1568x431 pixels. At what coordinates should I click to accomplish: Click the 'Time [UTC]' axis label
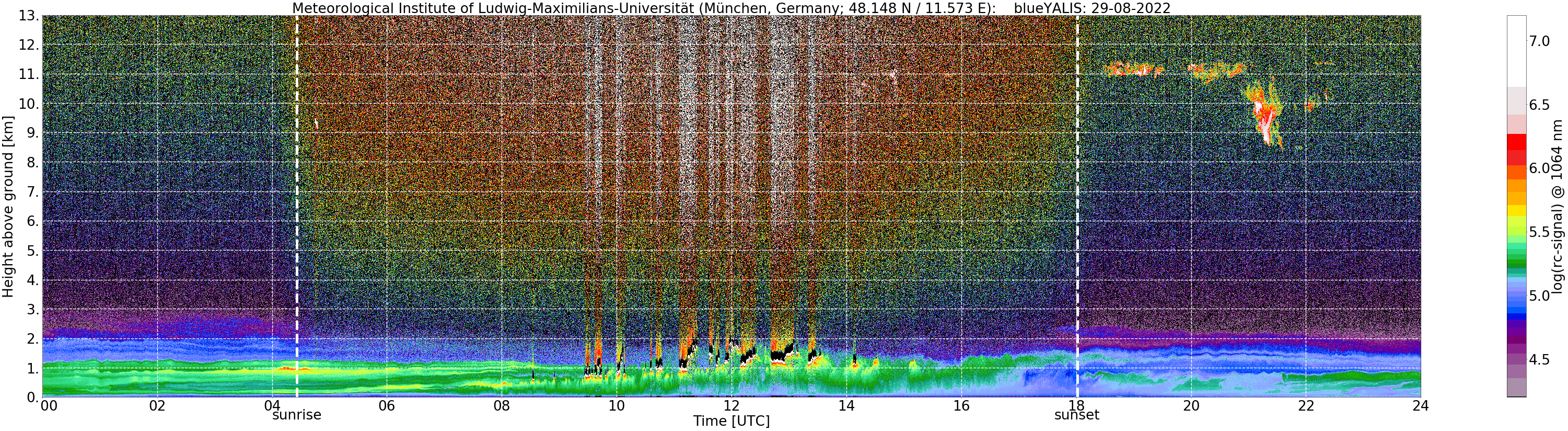click(x=731, y=421)
